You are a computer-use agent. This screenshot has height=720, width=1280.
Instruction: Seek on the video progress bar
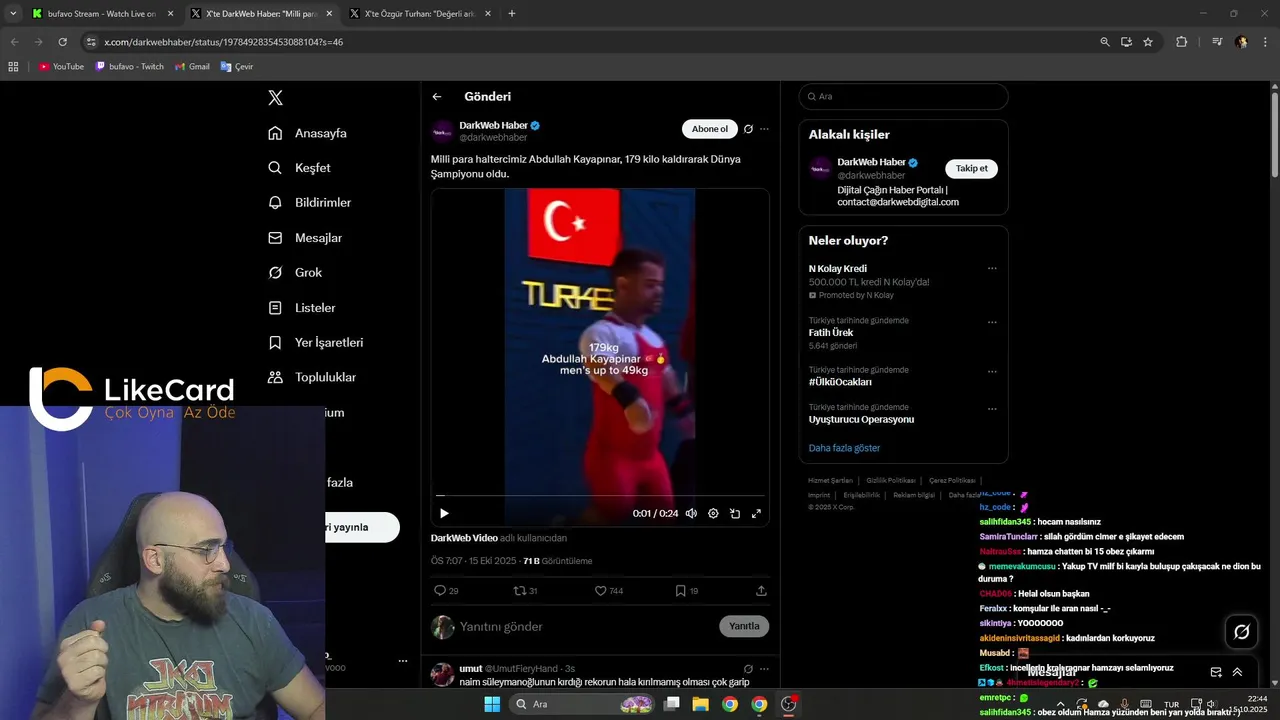coord(600,495)
